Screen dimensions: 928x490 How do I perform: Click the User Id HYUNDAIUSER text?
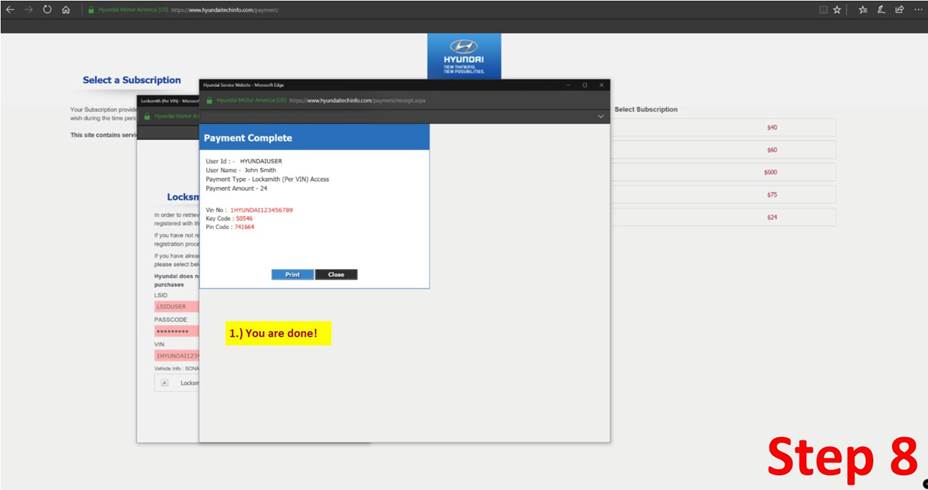click(x=261, y=161)
